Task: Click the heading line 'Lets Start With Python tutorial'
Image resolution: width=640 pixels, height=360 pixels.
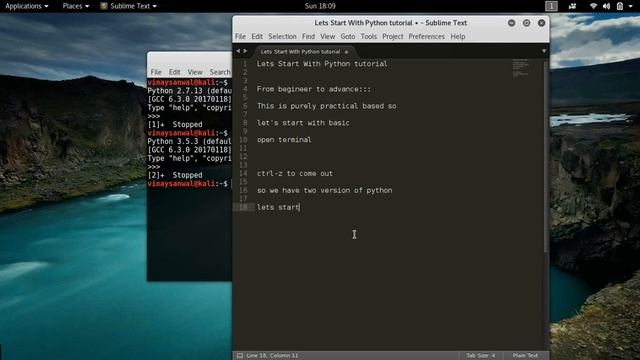Action: (x=322, y=64)
